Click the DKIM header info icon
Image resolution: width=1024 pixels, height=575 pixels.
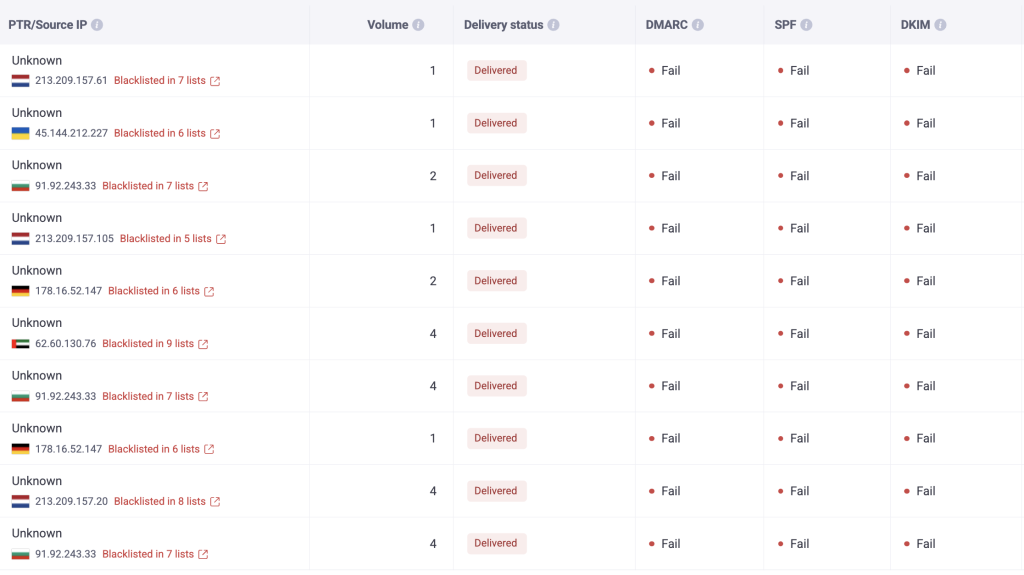pos(940,25)
